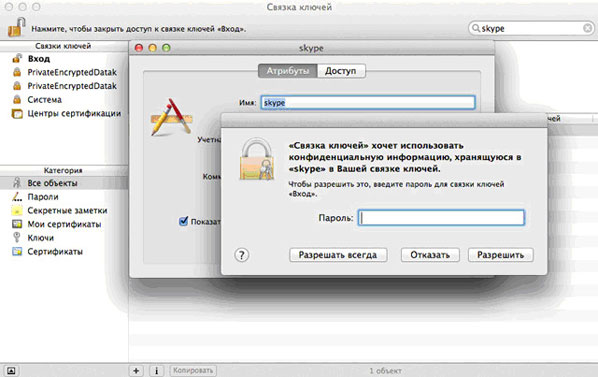The height and width of the screenshot is (377, 598).
Task: Open the help question mark button
Action: (241, 255)
